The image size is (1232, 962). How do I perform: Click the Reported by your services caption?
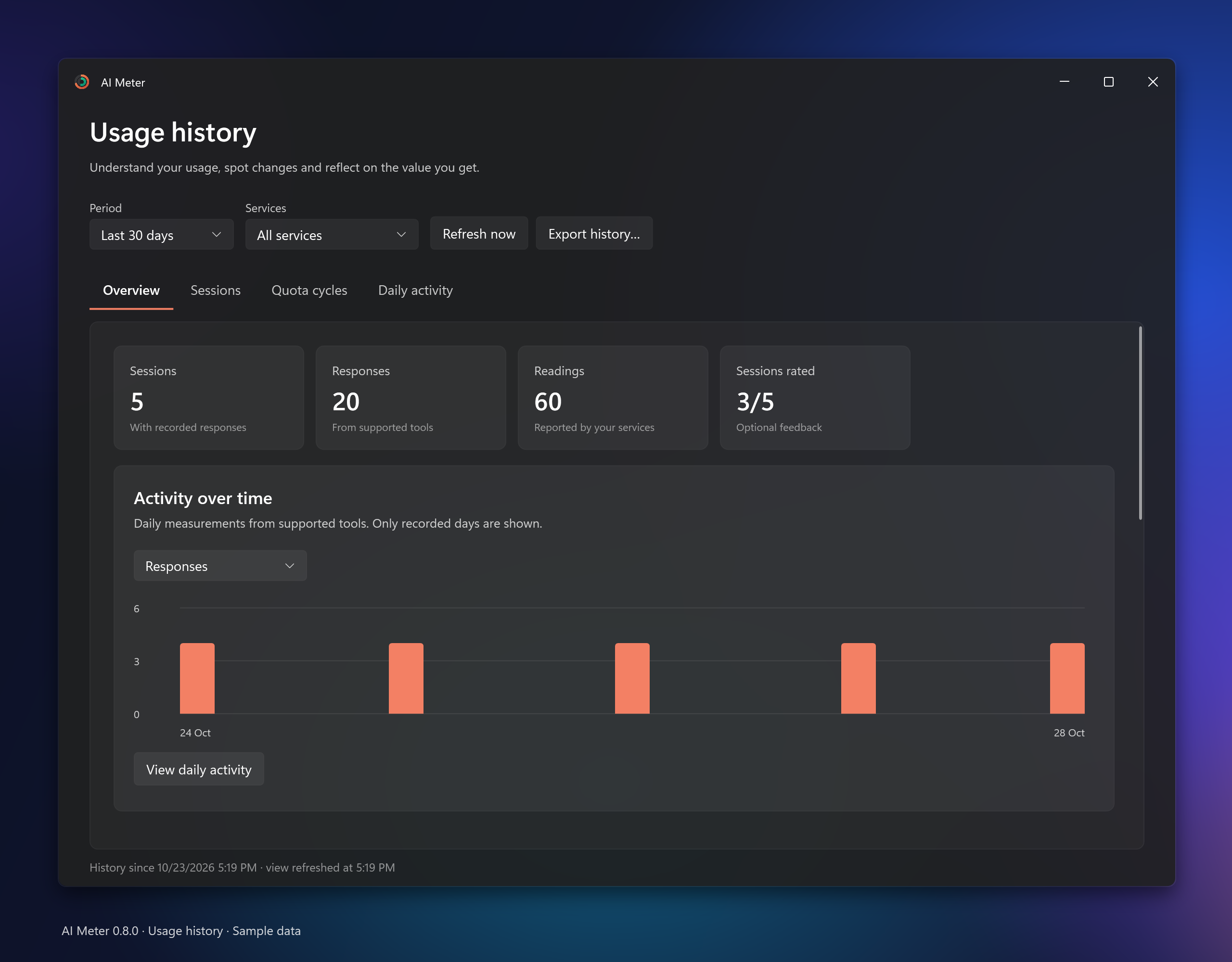click(594, 428)
